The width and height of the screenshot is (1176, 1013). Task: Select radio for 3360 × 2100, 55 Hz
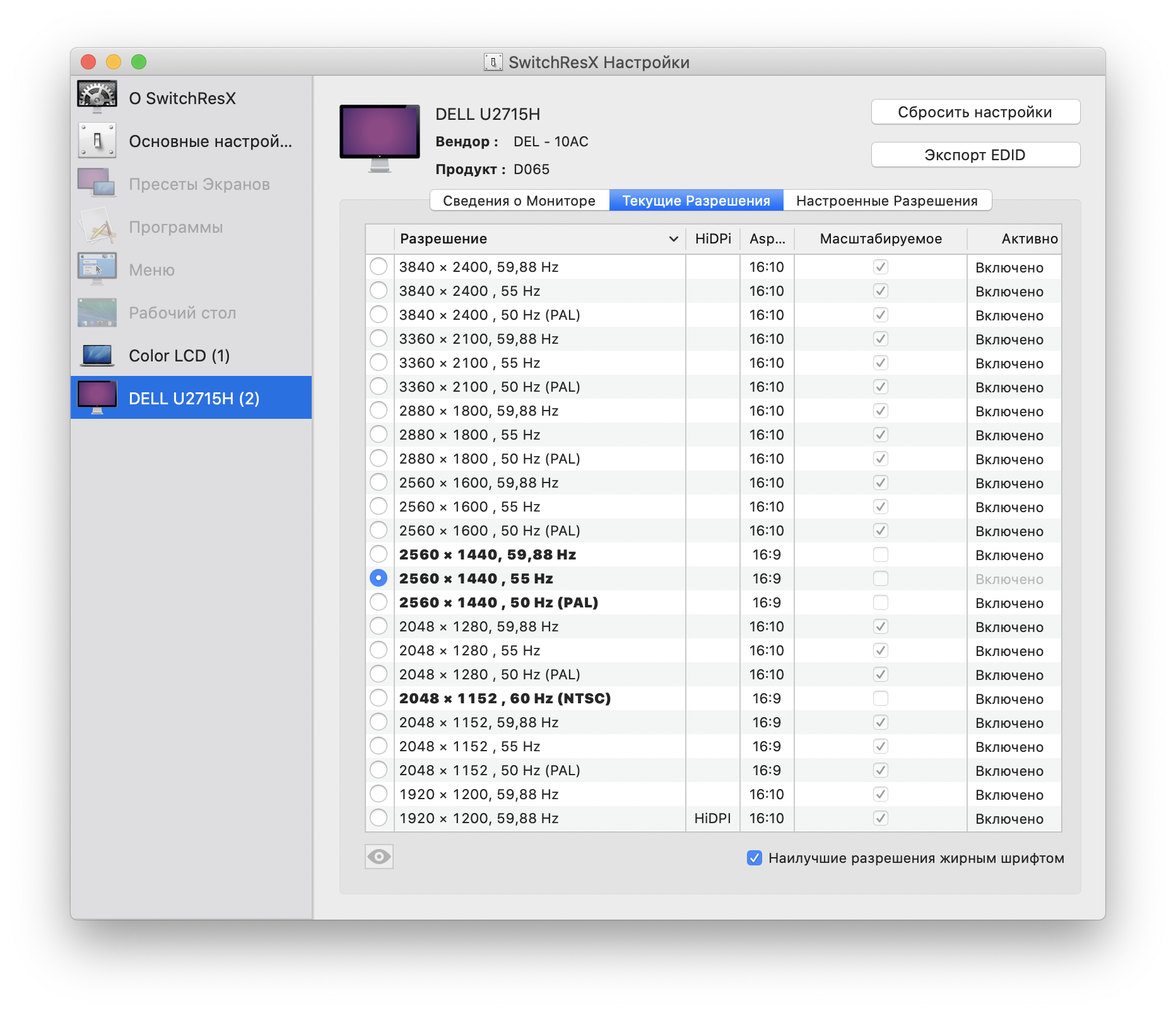tap(379, 362)
